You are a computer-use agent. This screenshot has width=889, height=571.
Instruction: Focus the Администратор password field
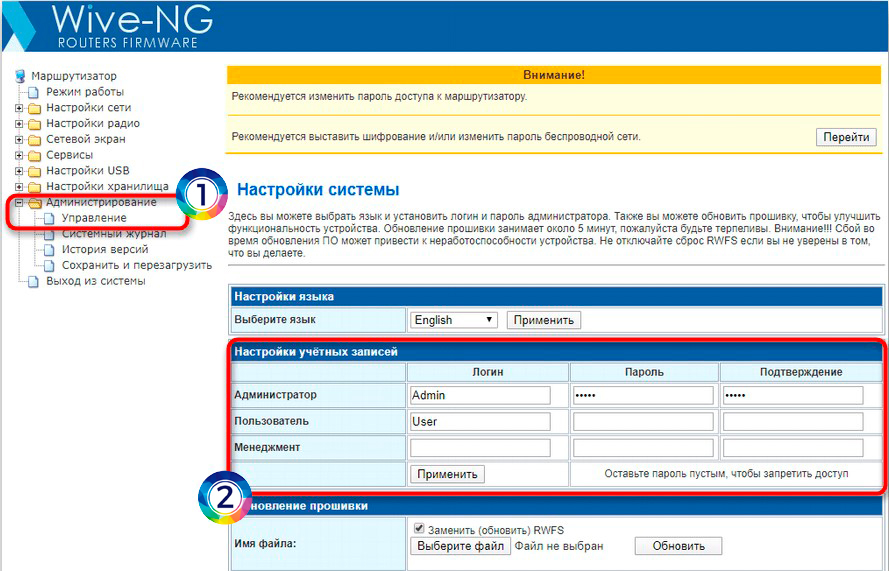click(x=643, y=395)
